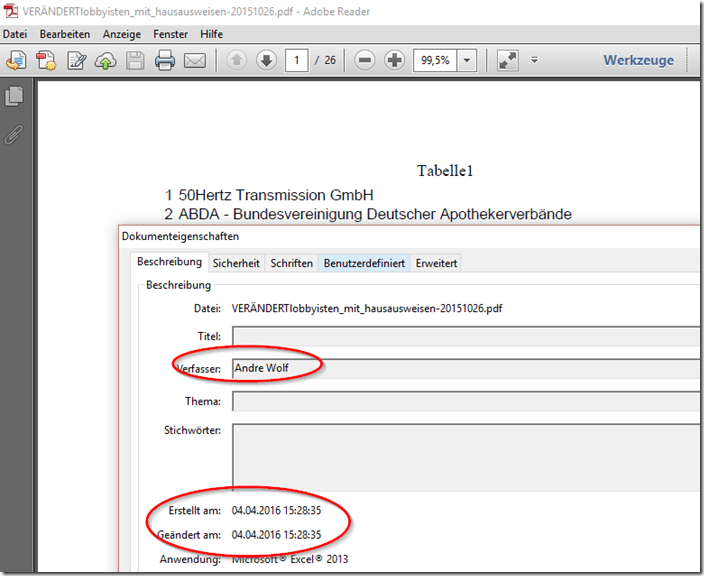Open the Hilfe menu
704x576 pixels.
211,34
